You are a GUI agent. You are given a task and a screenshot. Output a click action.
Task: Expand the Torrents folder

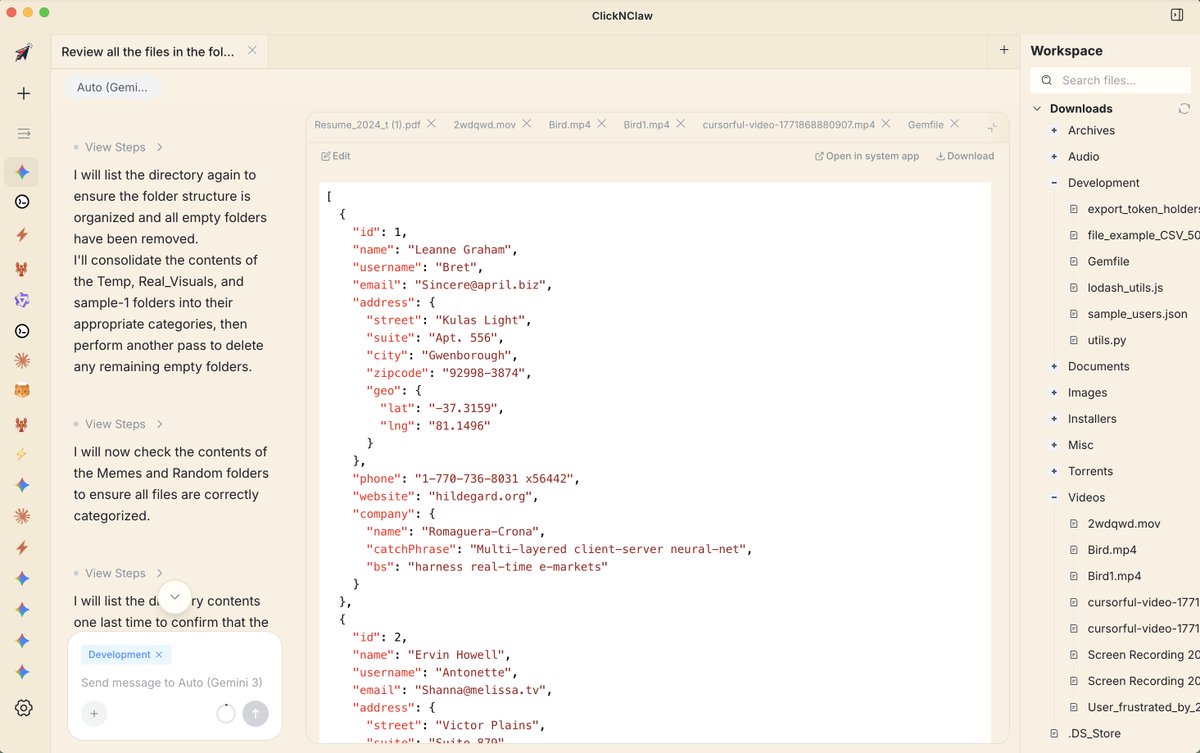tap(1054, 471)
